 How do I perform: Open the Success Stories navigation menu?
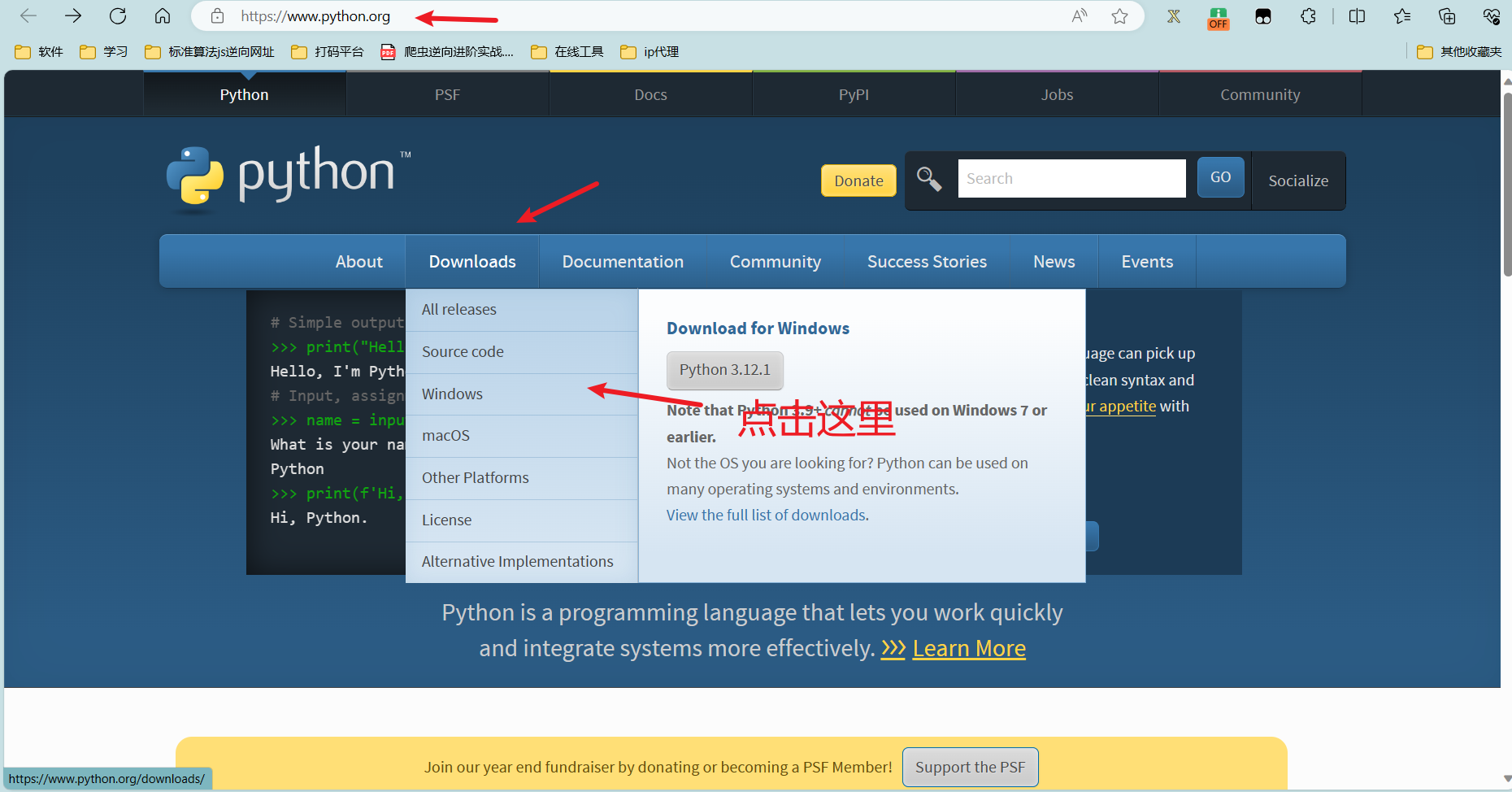927,262
